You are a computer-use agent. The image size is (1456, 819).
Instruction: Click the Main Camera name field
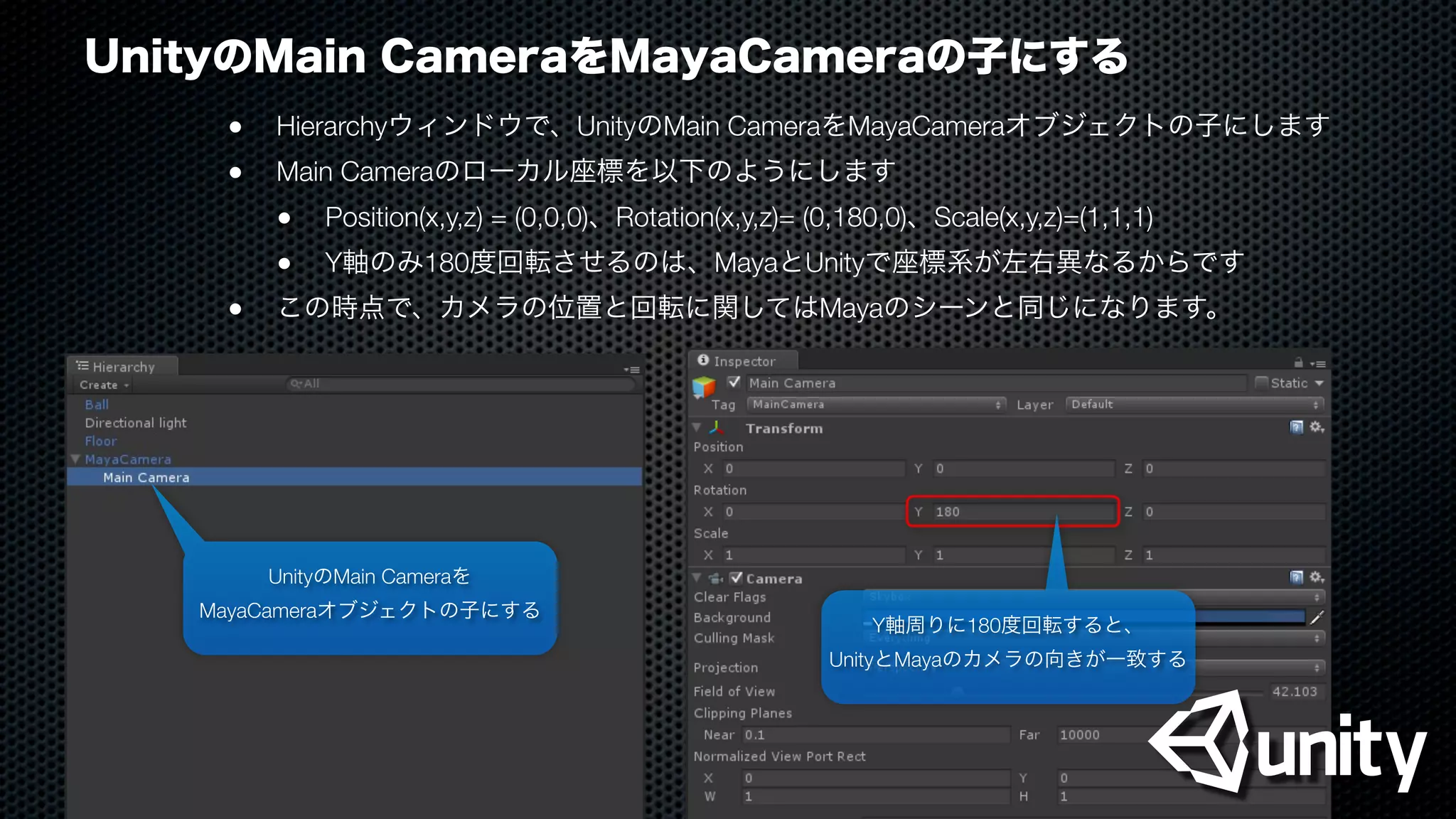pyautogui.click(x=997, y=383)
